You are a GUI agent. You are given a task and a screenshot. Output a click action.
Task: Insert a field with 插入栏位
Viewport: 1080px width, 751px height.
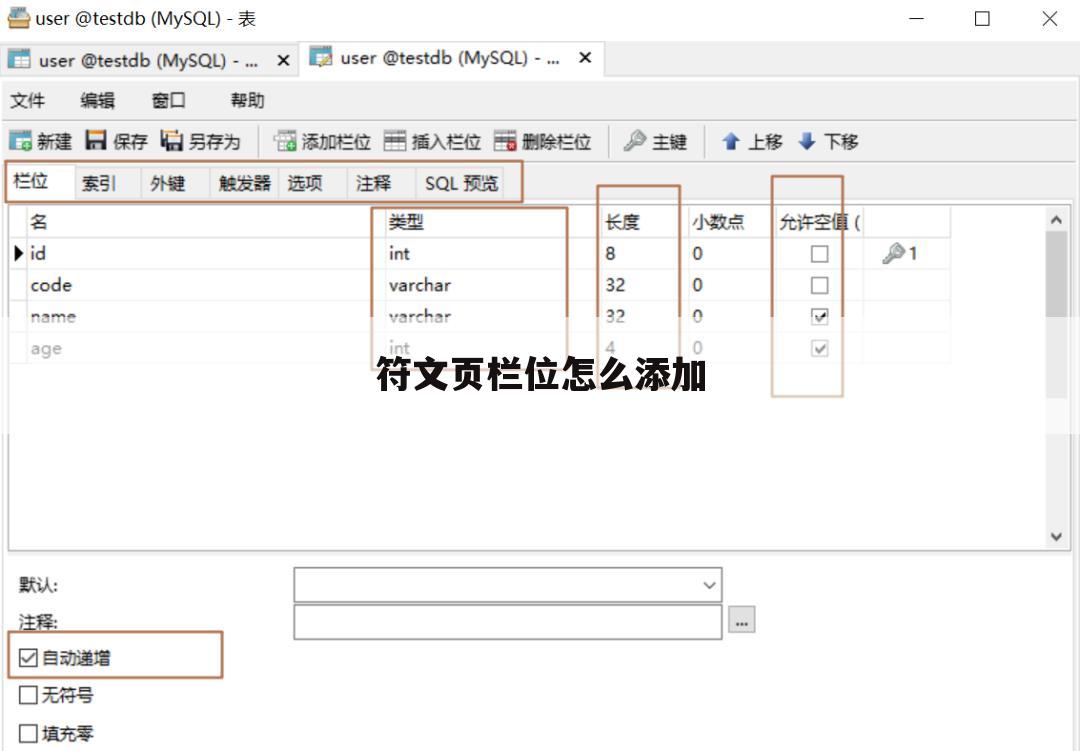433,141
